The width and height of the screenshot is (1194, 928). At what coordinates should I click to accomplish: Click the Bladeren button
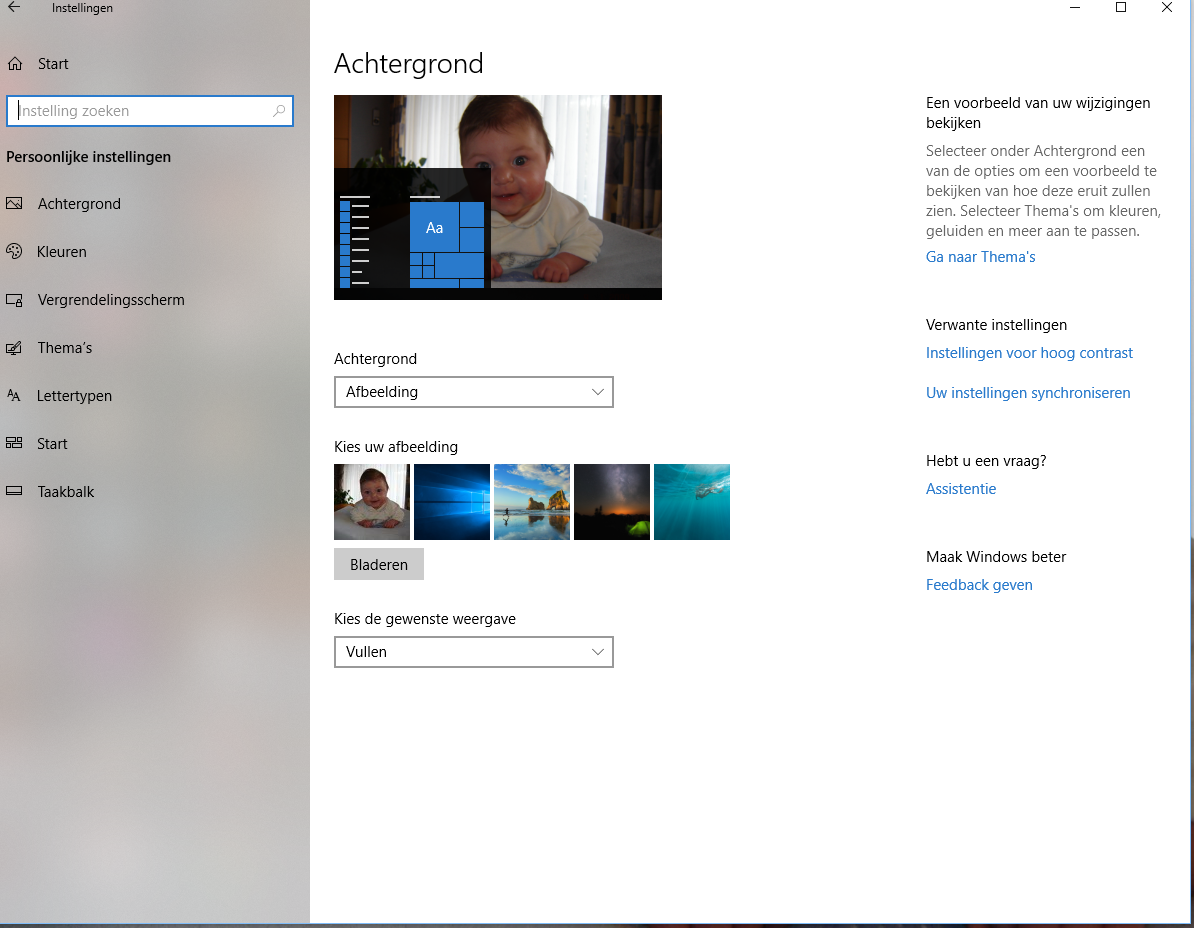pos(378,564)
